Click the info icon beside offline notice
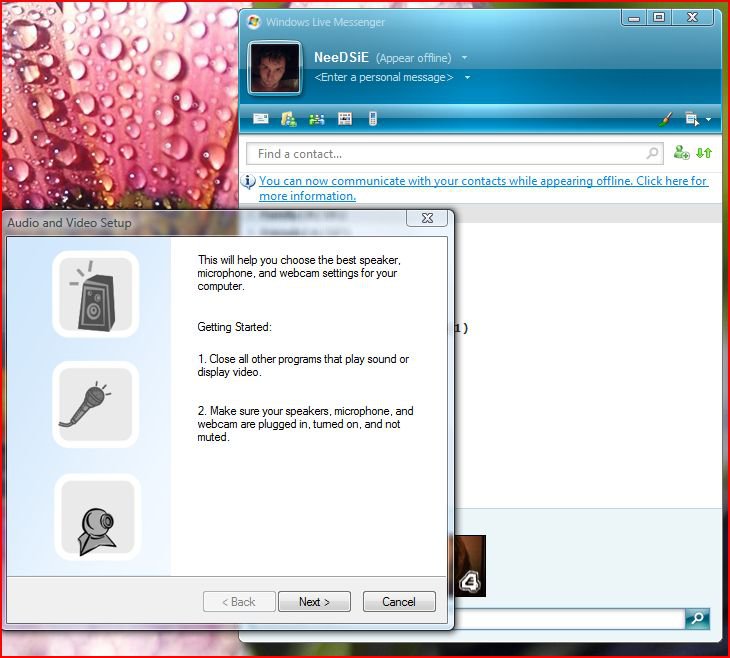Viewport: 730px width, 658px height. point(249,181)
